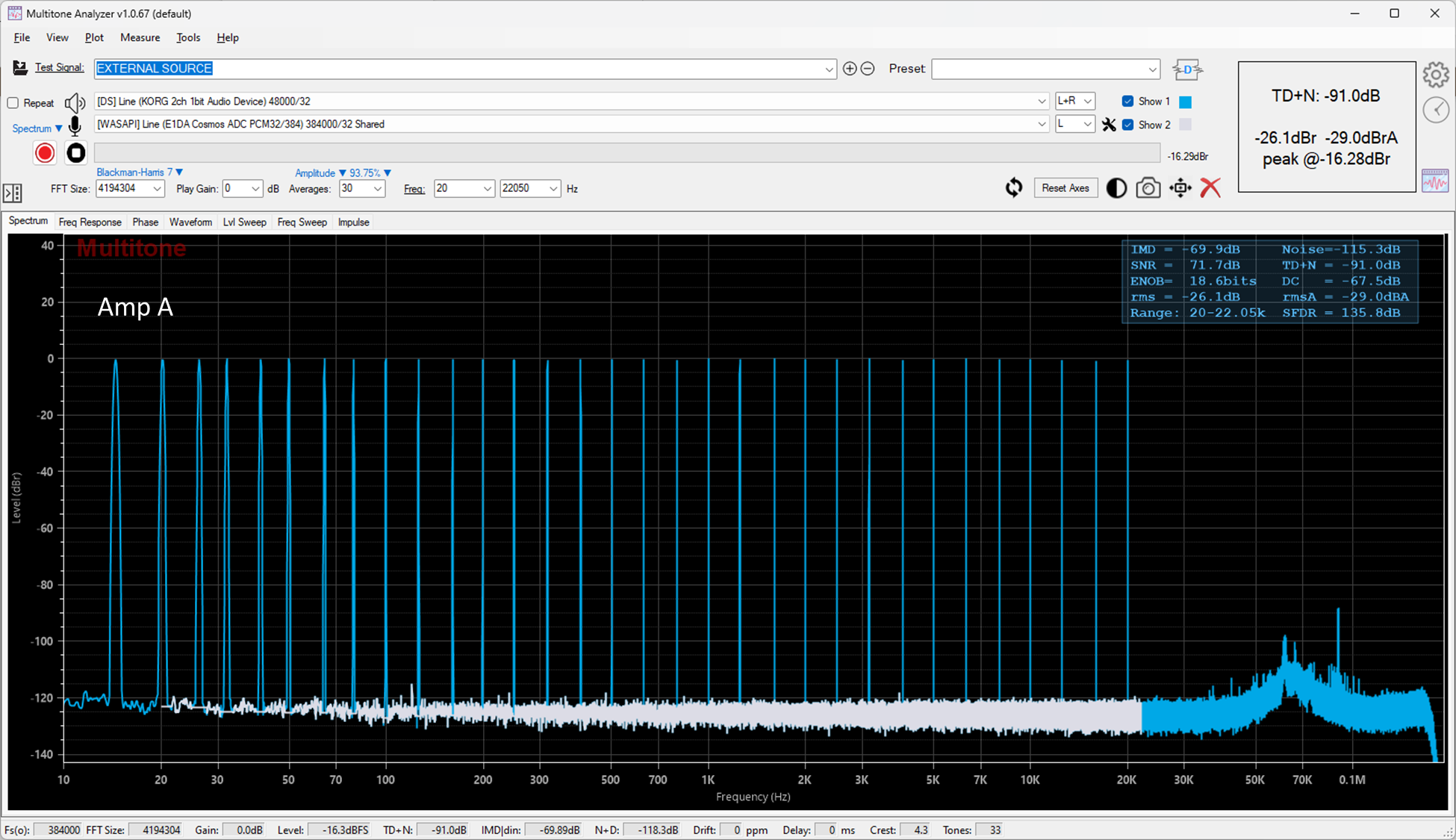Click the black Stop button
1456x840 pixels.
(76, 153)
